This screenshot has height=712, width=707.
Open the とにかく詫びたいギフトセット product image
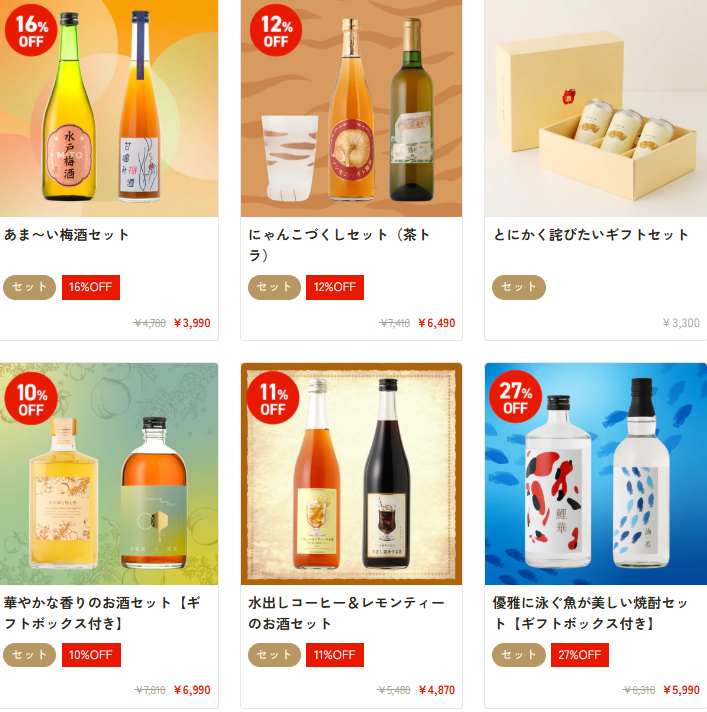pyautogui.click(x=596, y=108)
